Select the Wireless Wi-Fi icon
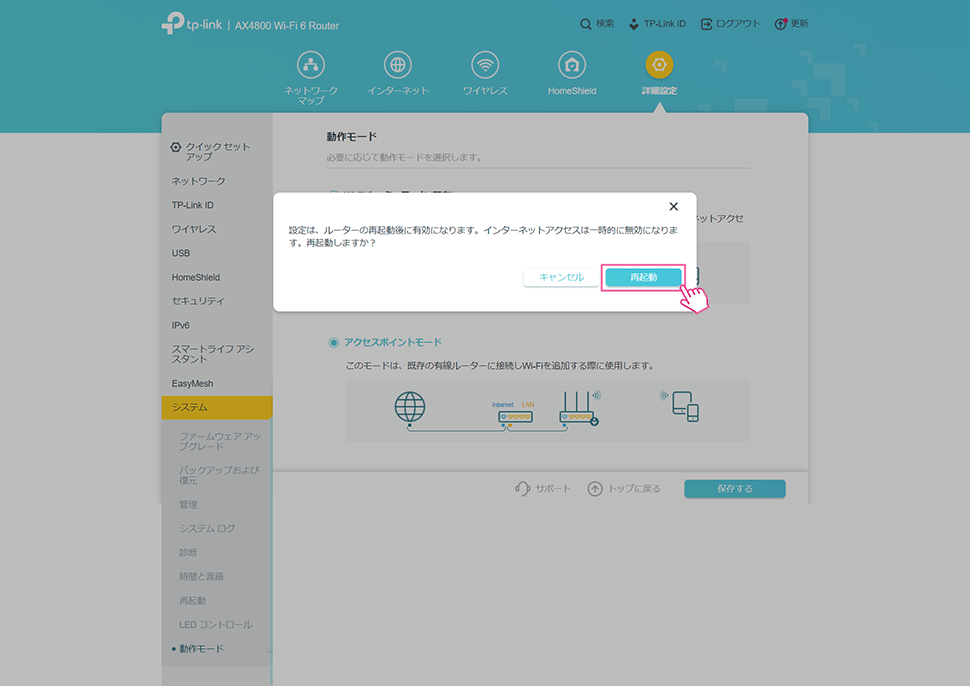This screenshot has width=970, height=686. (x=485, y=66)
